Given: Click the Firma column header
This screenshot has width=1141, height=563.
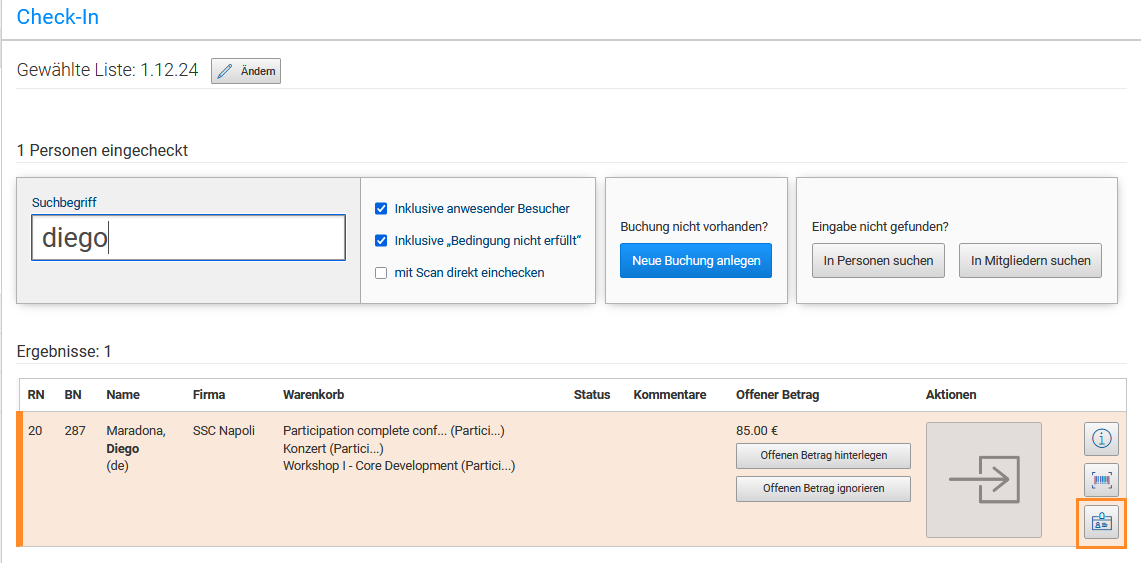Looking at the screenshot, I should pyautogui.click(x=209, y=395).
